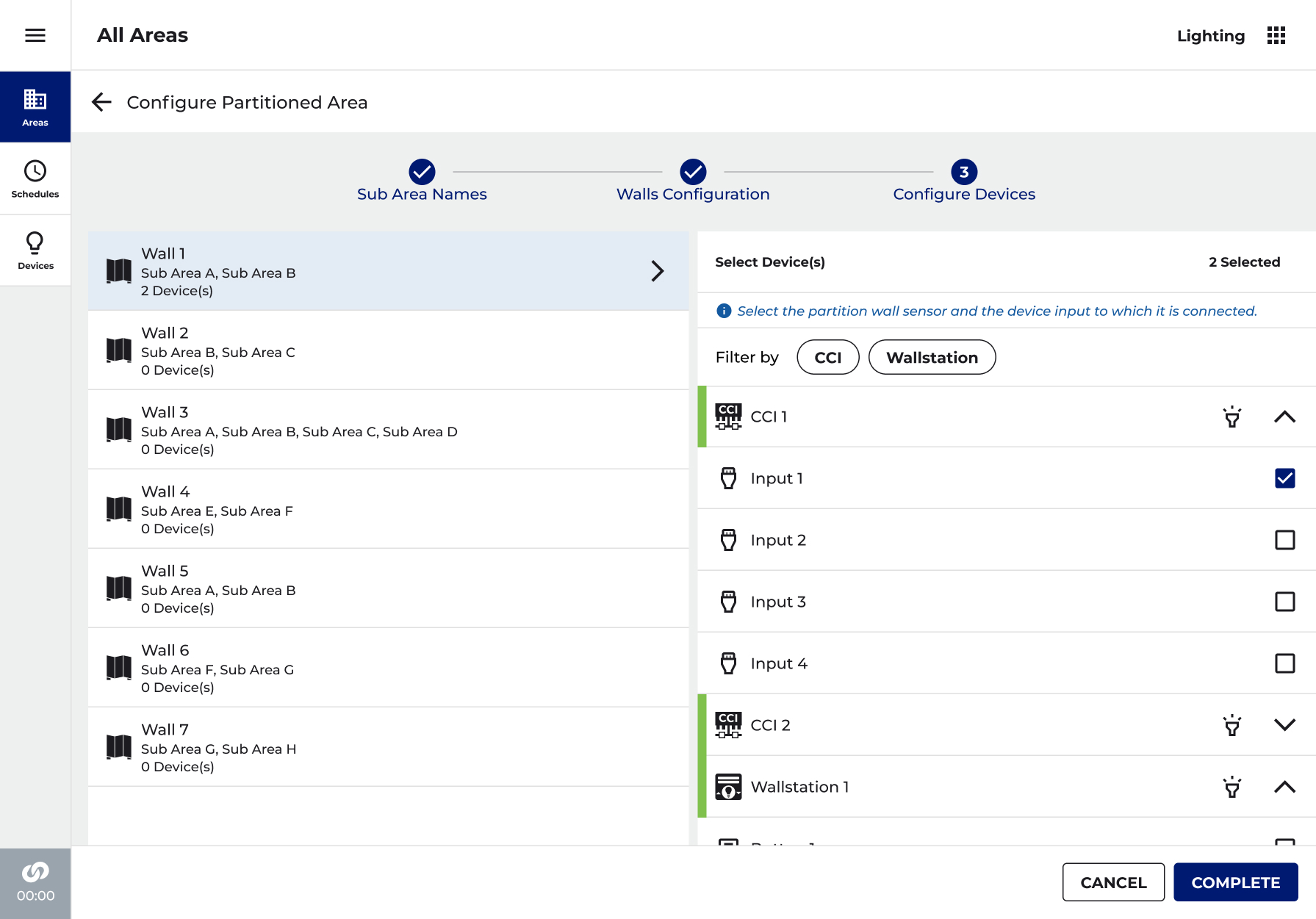The image size is (1316, 919).
Task: Select the Wall 5 'Sub Area A, Sub Area B' text
Action: point(218,590)
